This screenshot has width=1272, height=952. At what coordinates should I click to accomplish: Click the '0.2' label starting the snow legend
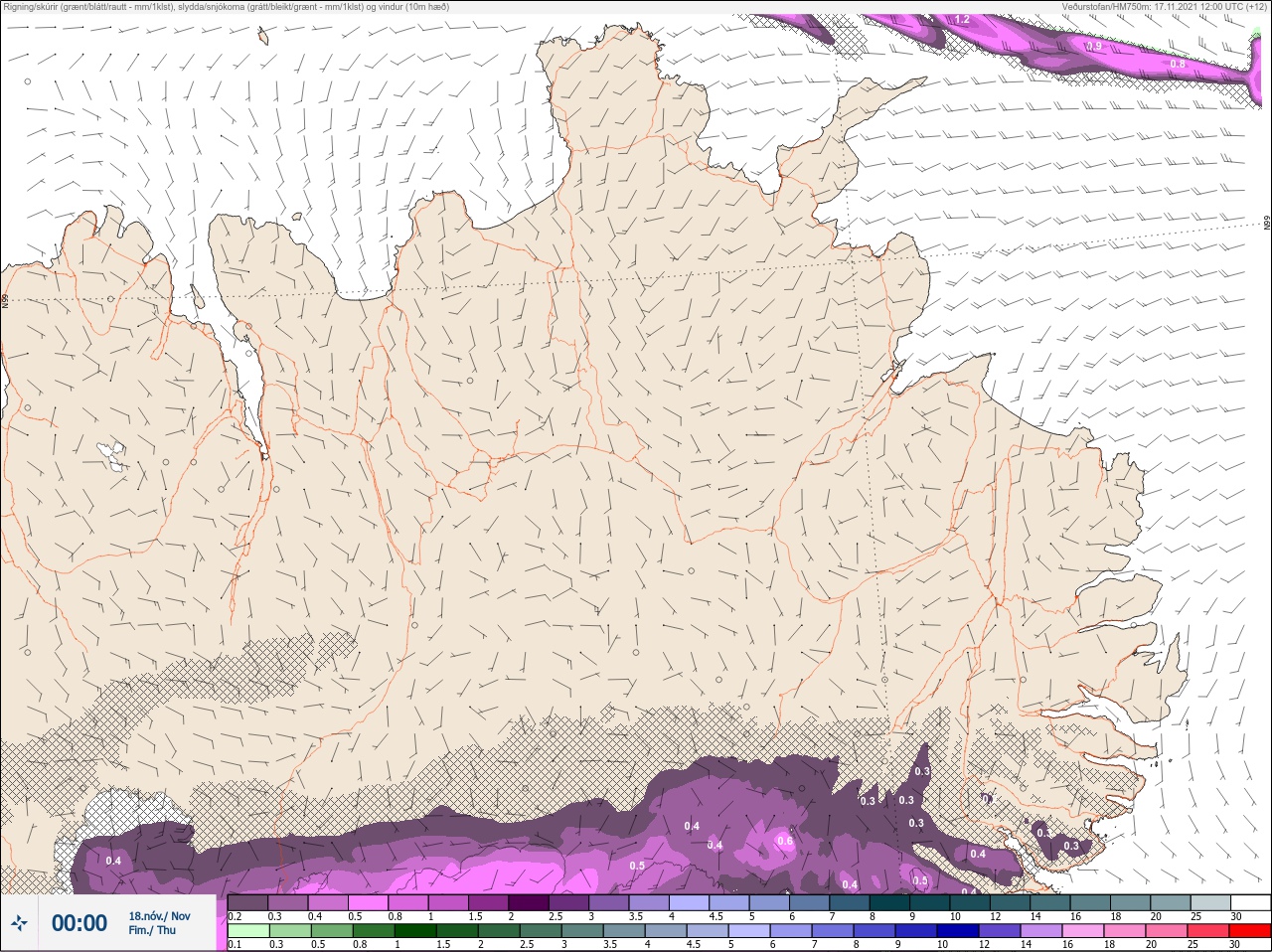235,916
